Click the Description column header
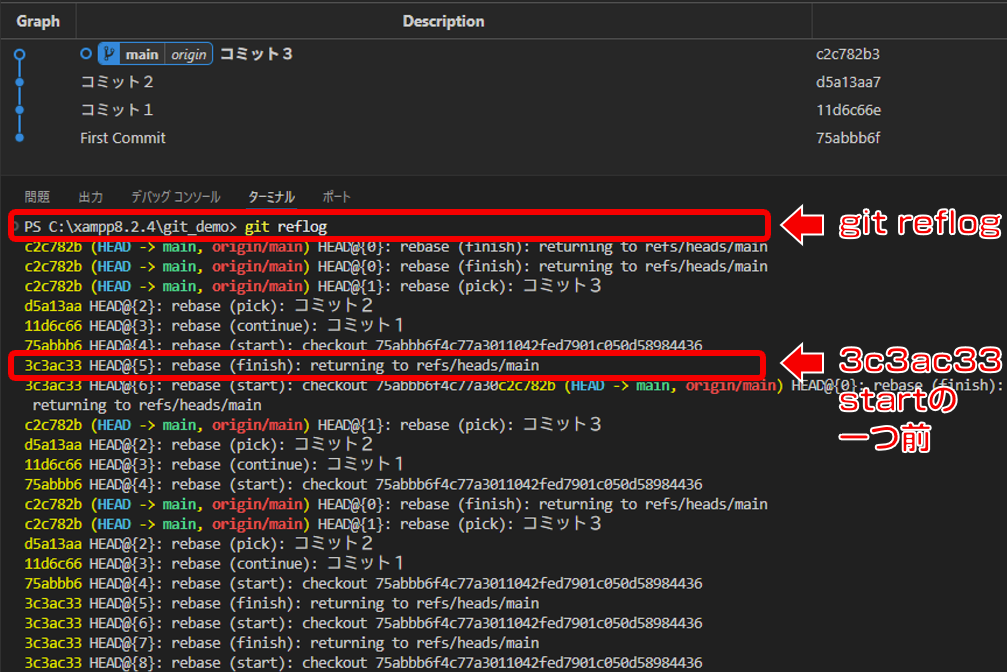 [x=443, y=21]
